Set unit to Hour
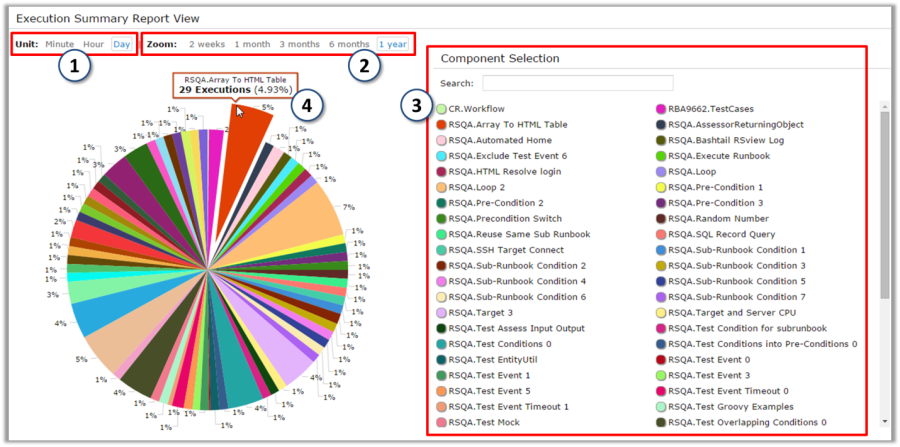This screenshot has height=447, width=900. coord(93,45)
